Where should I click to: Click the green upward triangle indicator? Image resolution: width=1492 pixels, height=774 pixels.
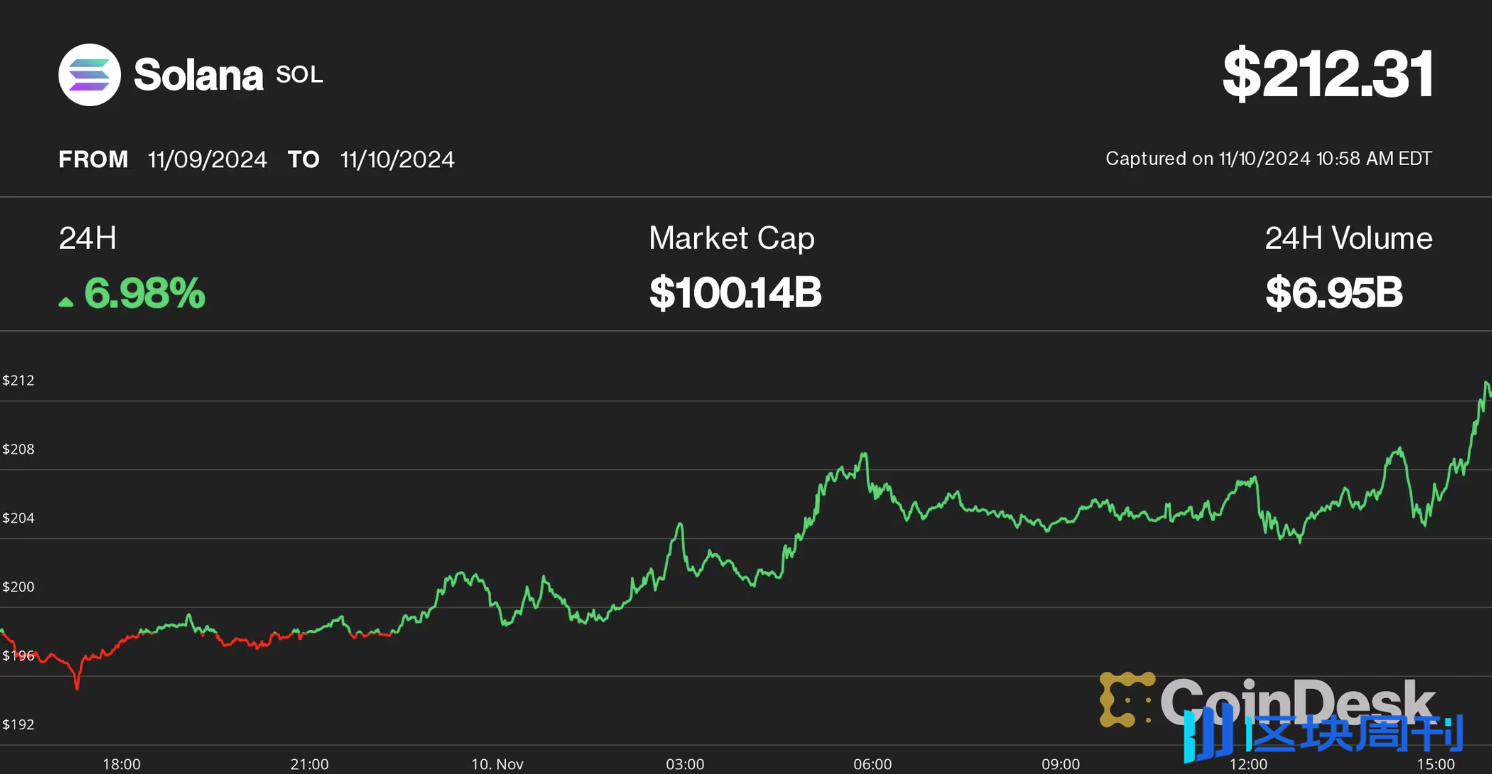(x=66, y=299)
